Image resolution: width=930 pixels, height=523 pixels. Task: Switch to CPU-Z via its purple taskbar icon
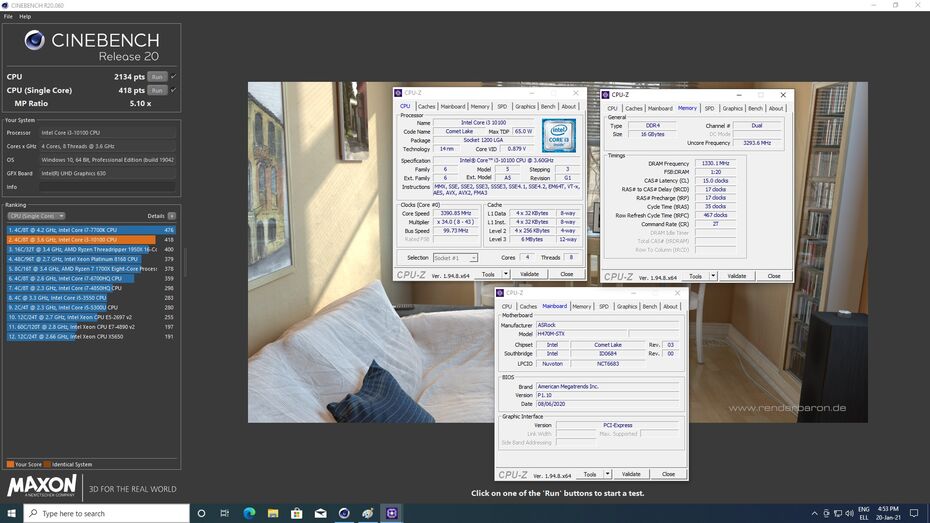click(391, 514)
